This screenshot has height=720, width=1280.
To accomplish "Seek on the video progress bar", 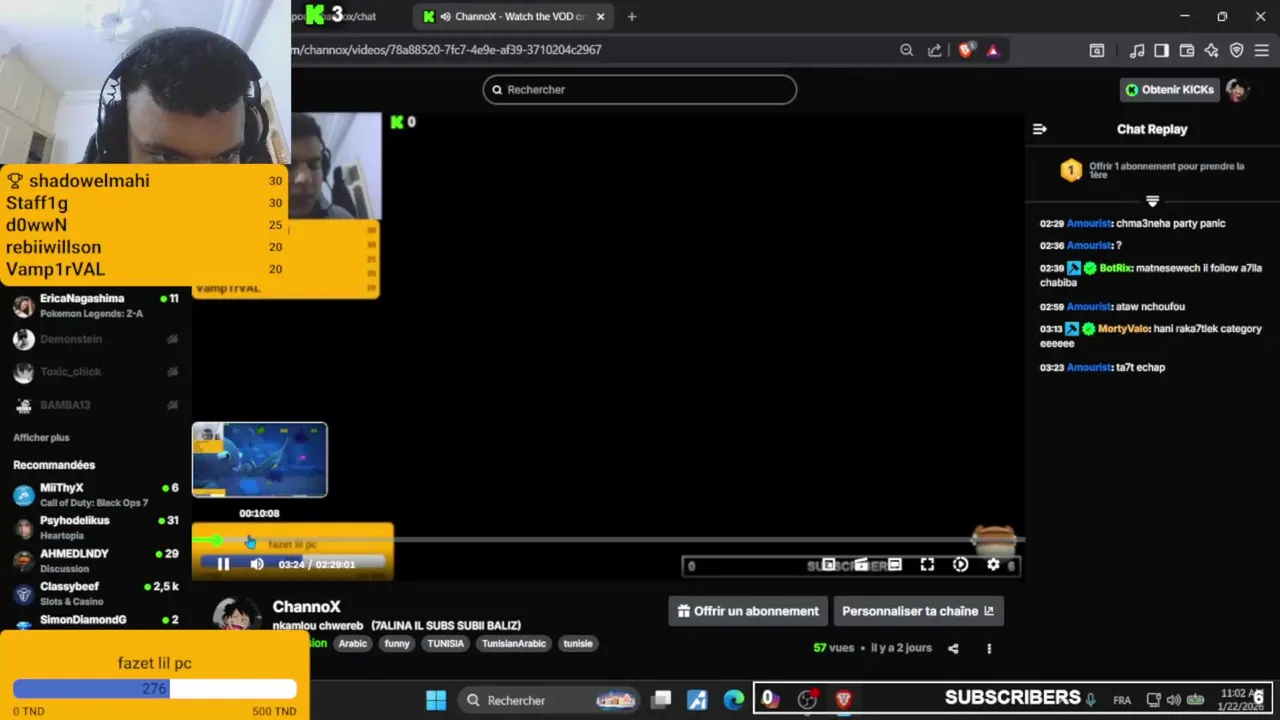I will point(608,540).
